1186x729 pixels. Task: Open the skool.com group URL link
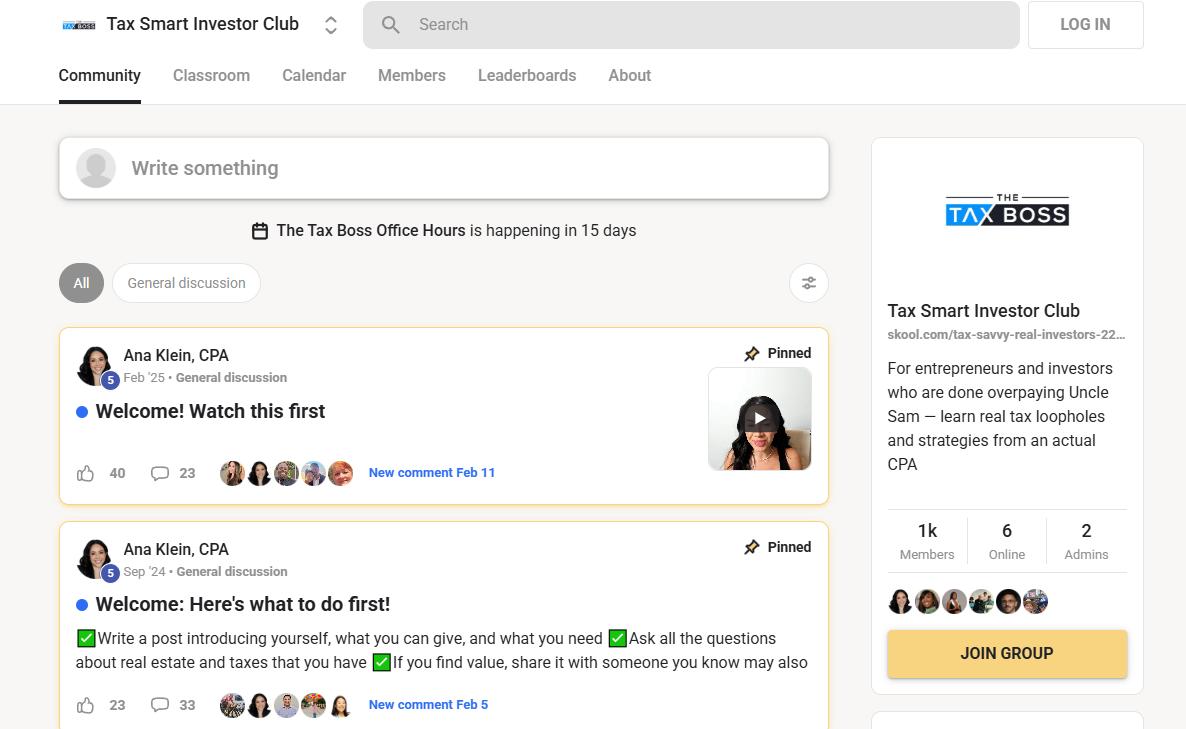(x=1006, y=334)
